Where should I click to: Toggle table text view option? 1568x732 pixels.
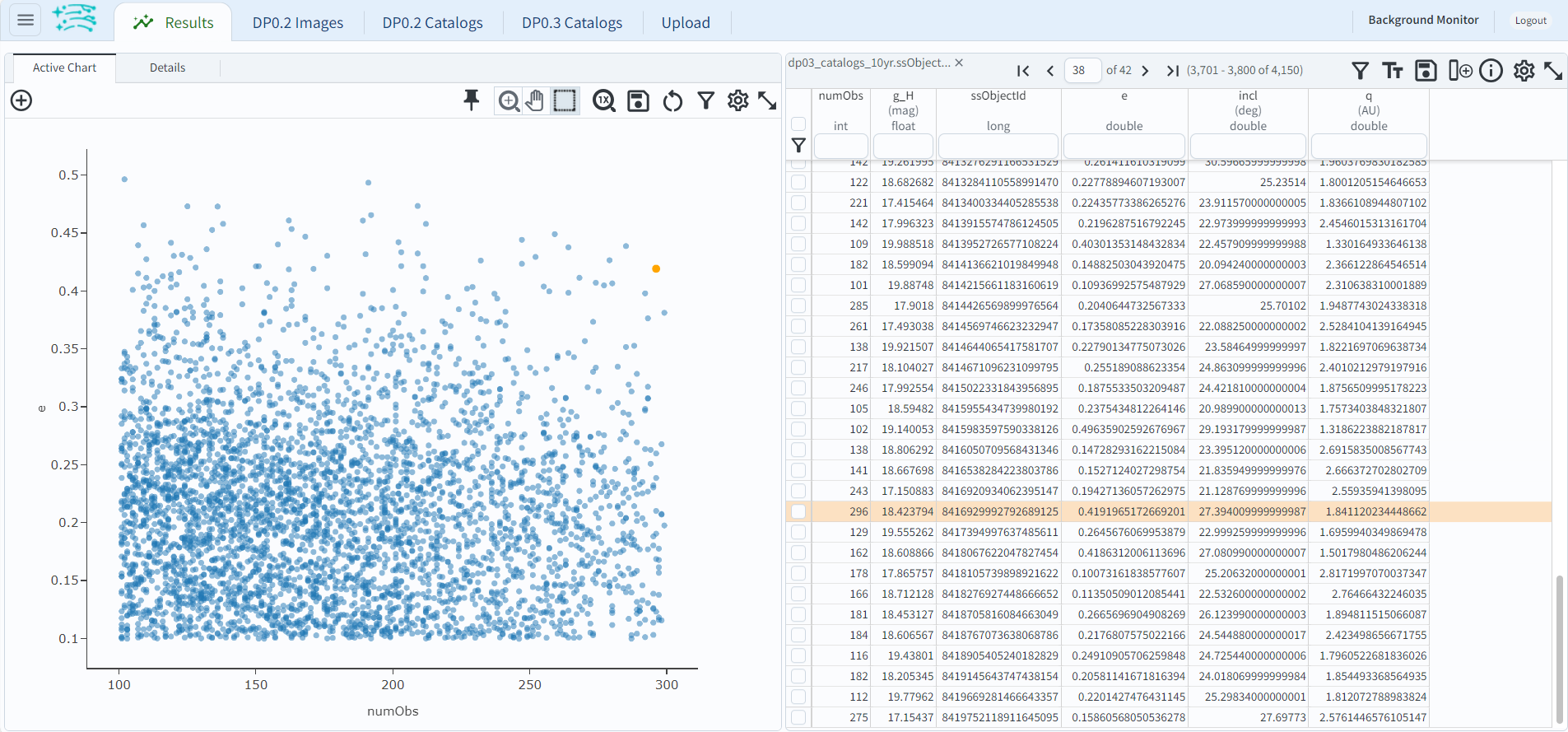pos(1393,71)
